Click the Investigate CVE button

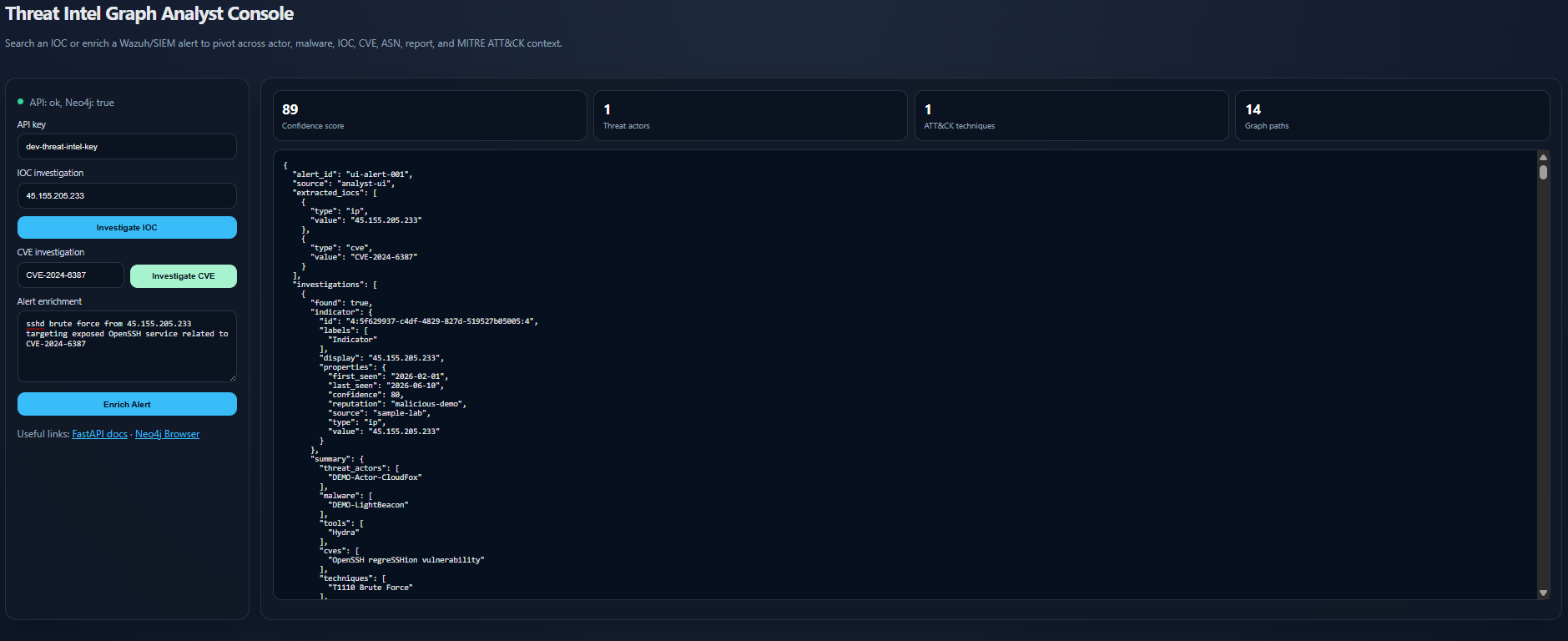[184, 276]
